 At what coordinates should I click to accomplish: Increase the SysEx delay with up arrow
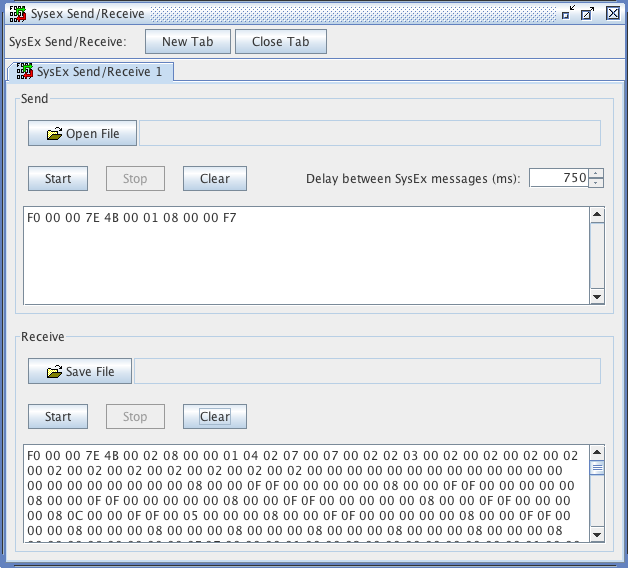click(597, 173)
